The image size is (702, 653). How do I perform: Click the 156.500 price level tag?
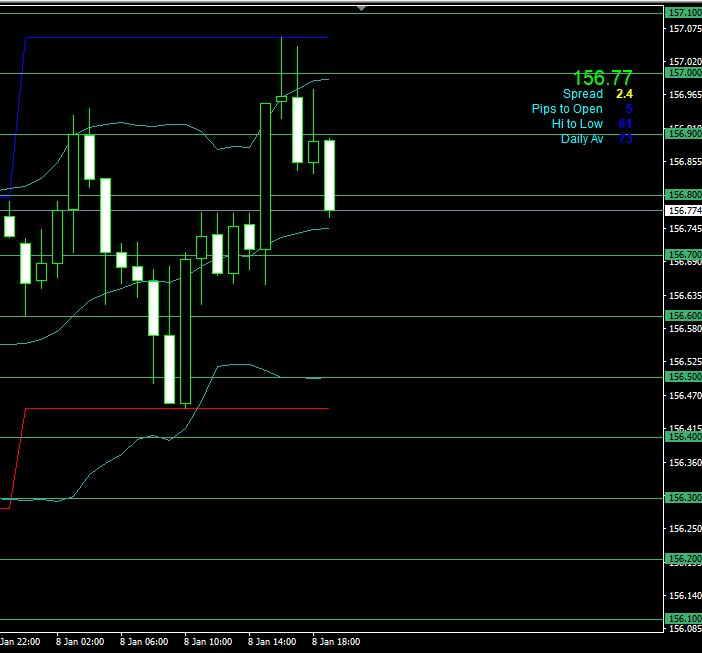pos(684,377)
